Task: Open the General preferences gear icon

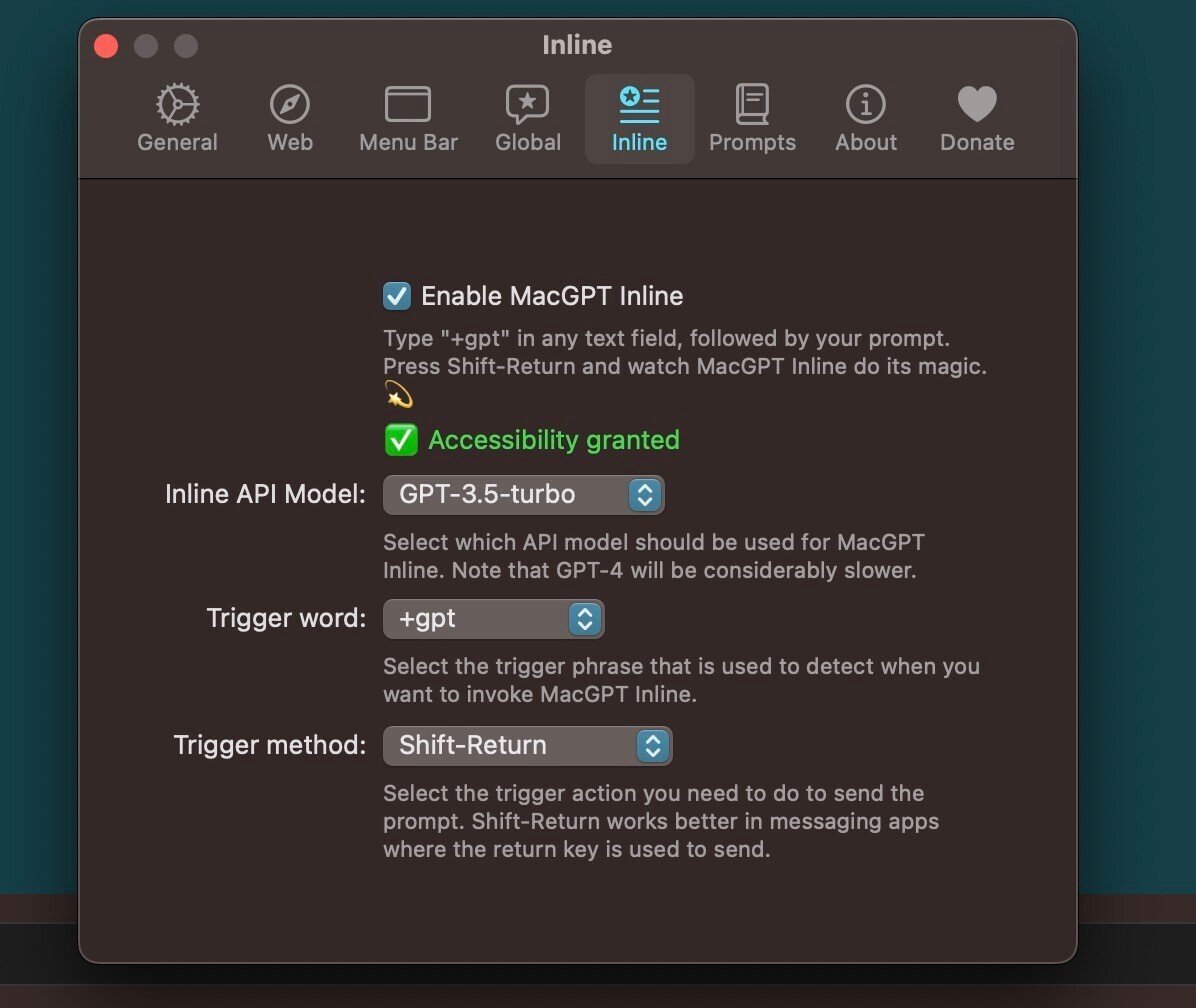Action: point(178,104)
